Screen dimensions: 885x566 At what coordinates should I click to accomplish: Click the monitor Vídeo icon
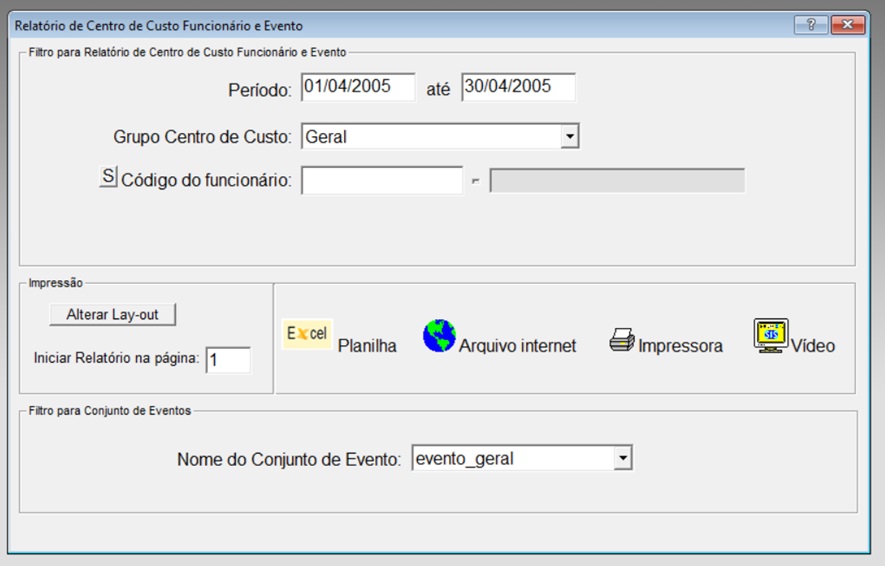(x=770, y=336)
